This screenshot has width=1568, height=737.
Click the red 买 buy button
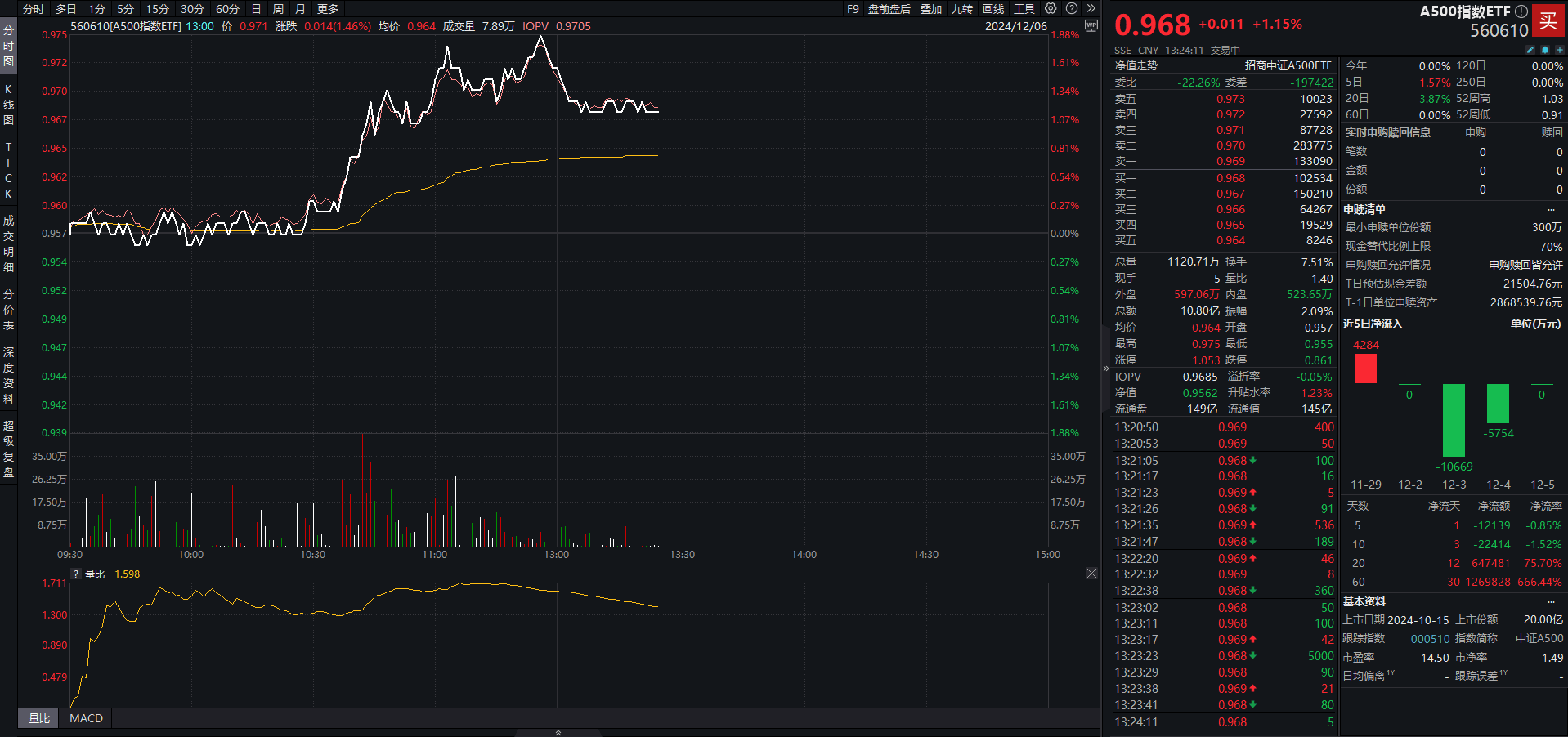click(1548, 21)
